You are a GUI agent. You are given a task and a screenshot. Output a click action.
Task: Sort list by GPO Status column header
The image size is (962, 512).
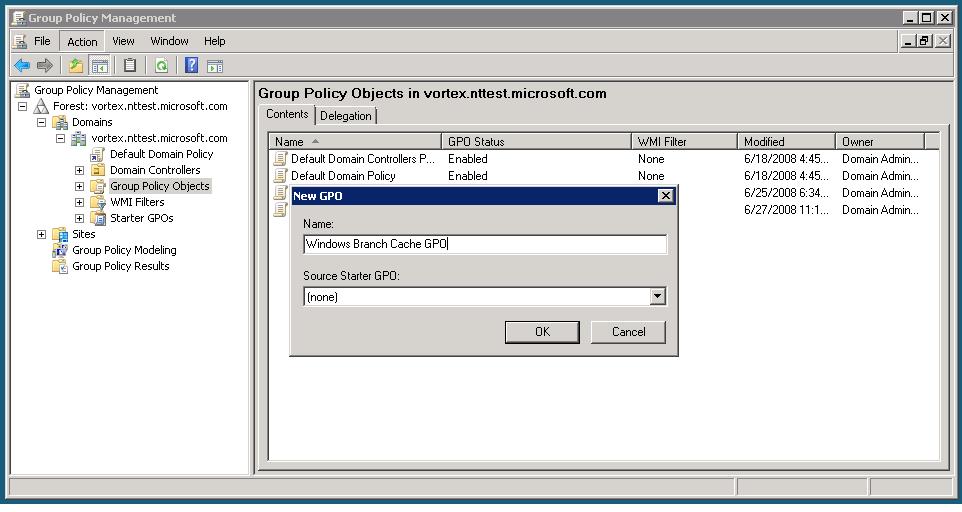coord(536,142)
